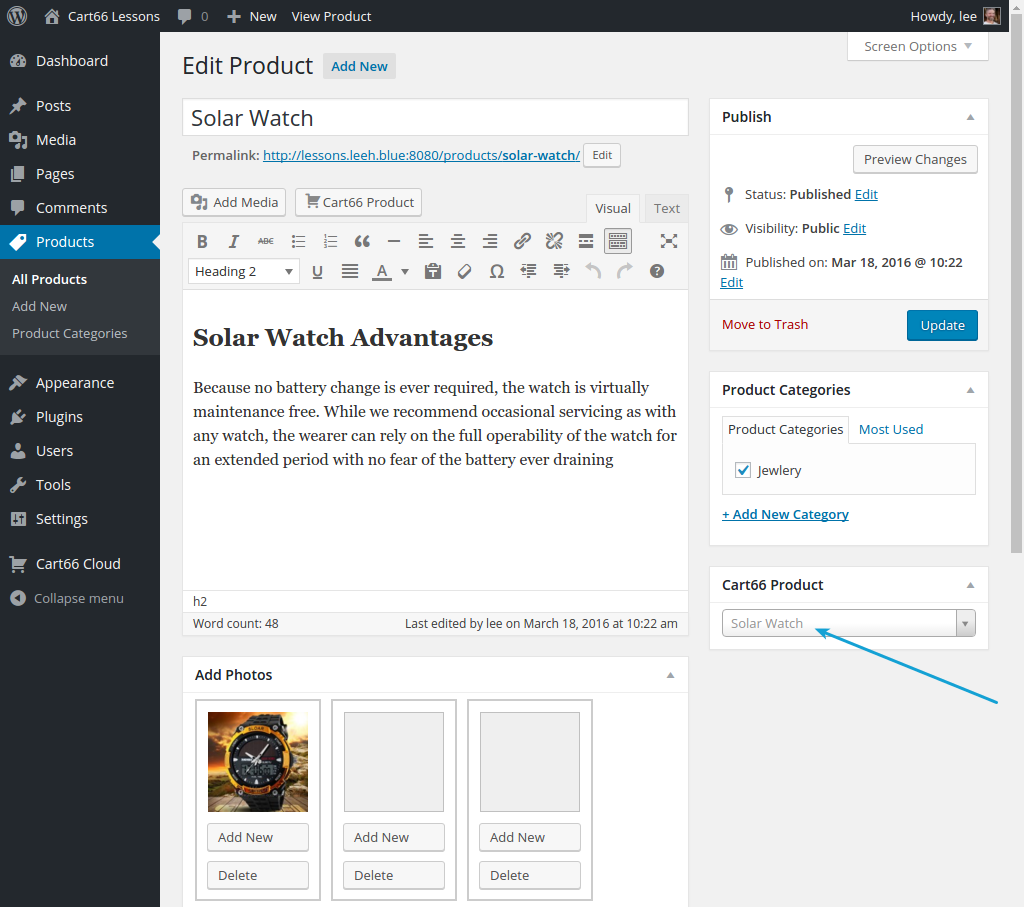Click the text color A icon
The width and height of the screenshot is (1024, 907).
pos(382,272)
